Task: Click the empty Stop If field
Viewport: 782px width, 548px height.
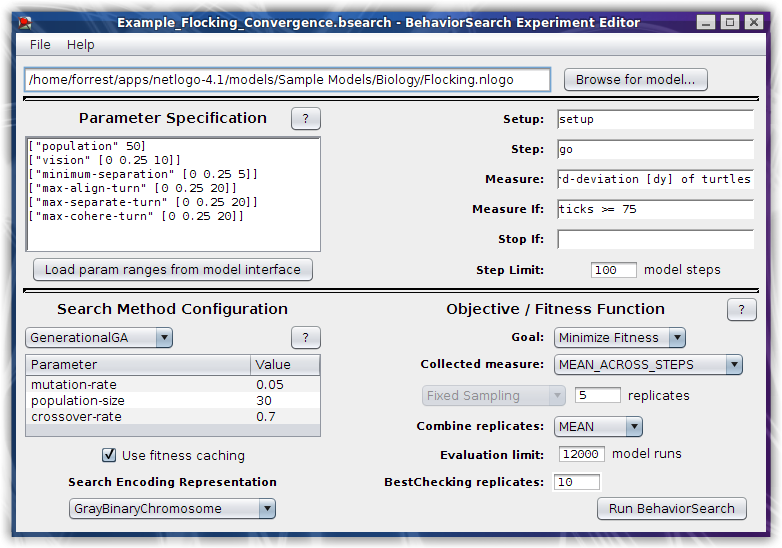Action: pos(654,239)
